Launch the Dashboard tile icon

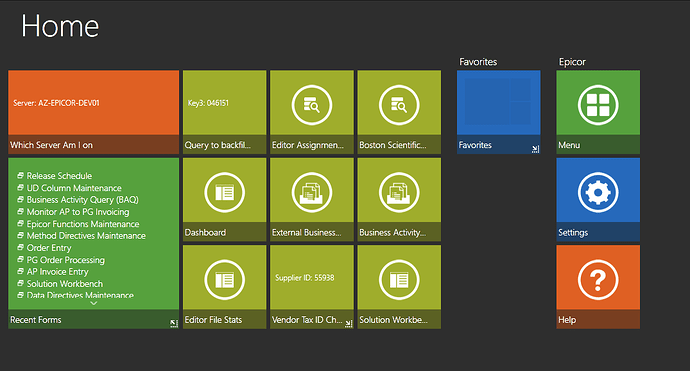pos(224,192)
